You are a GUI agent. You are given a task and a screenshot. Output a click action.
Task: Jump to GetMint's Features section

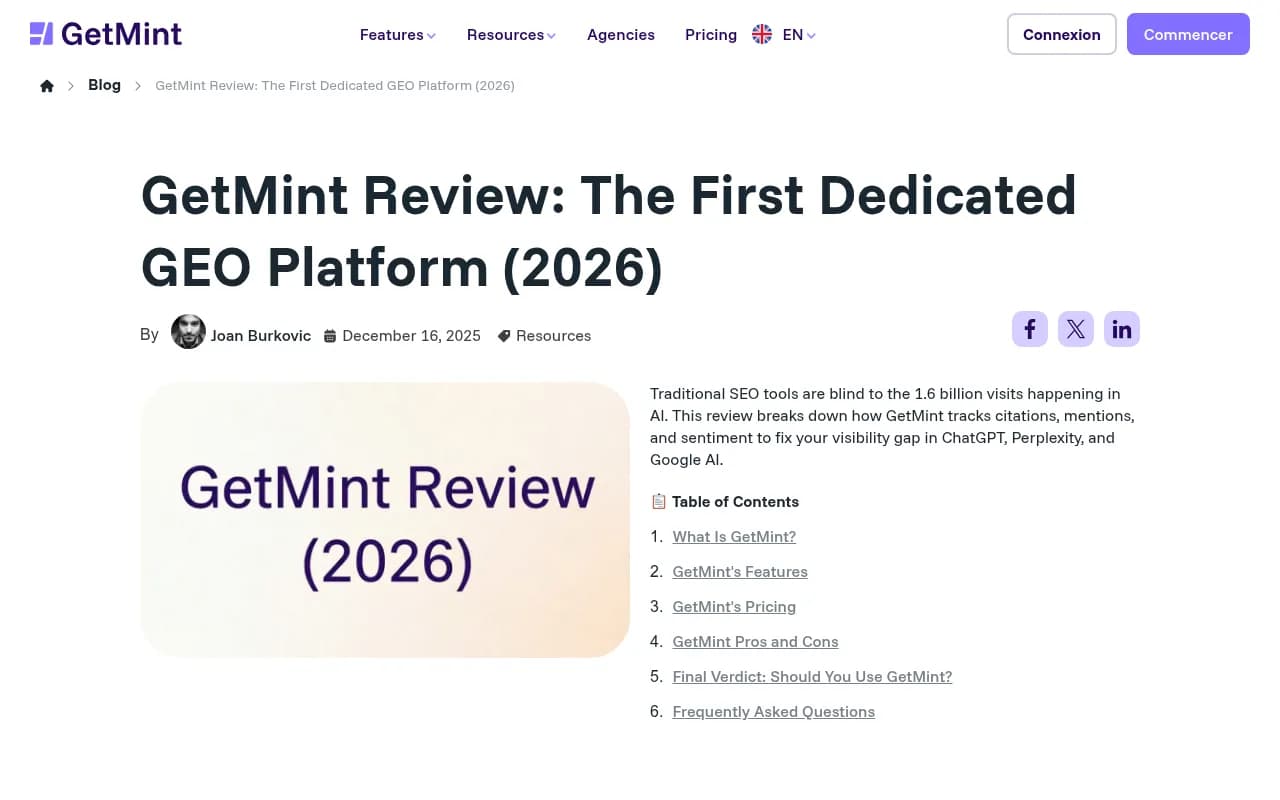740,572
